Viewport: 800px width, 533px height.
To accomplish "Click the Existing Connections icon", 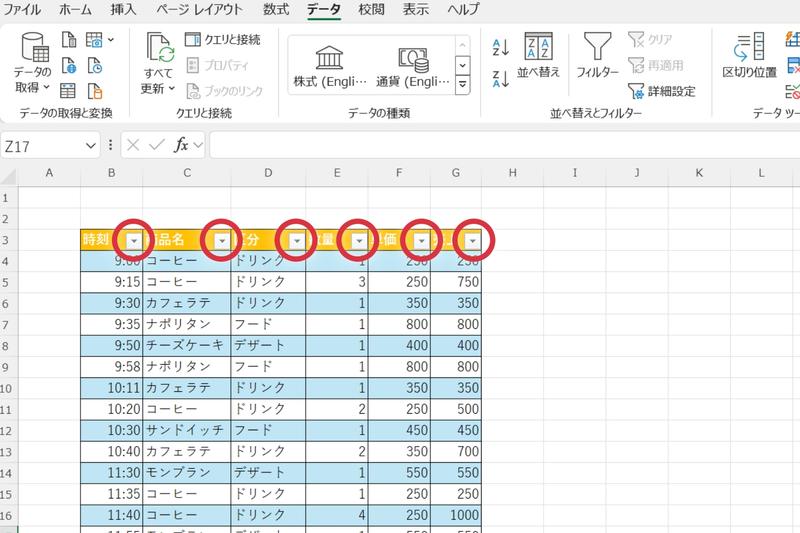I will point(94,91).
